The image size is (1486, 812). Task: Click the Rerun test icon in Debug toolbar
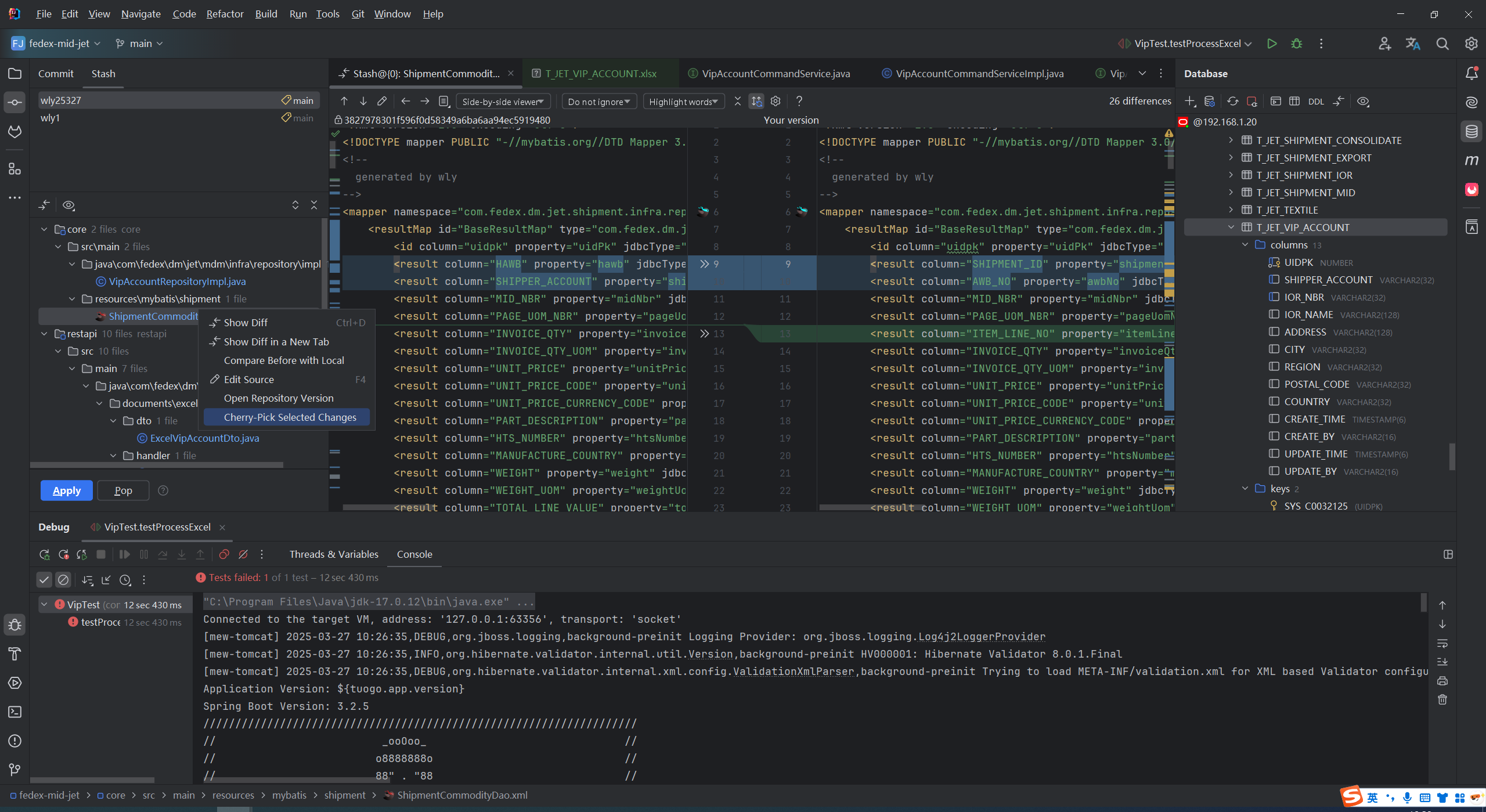44,554
